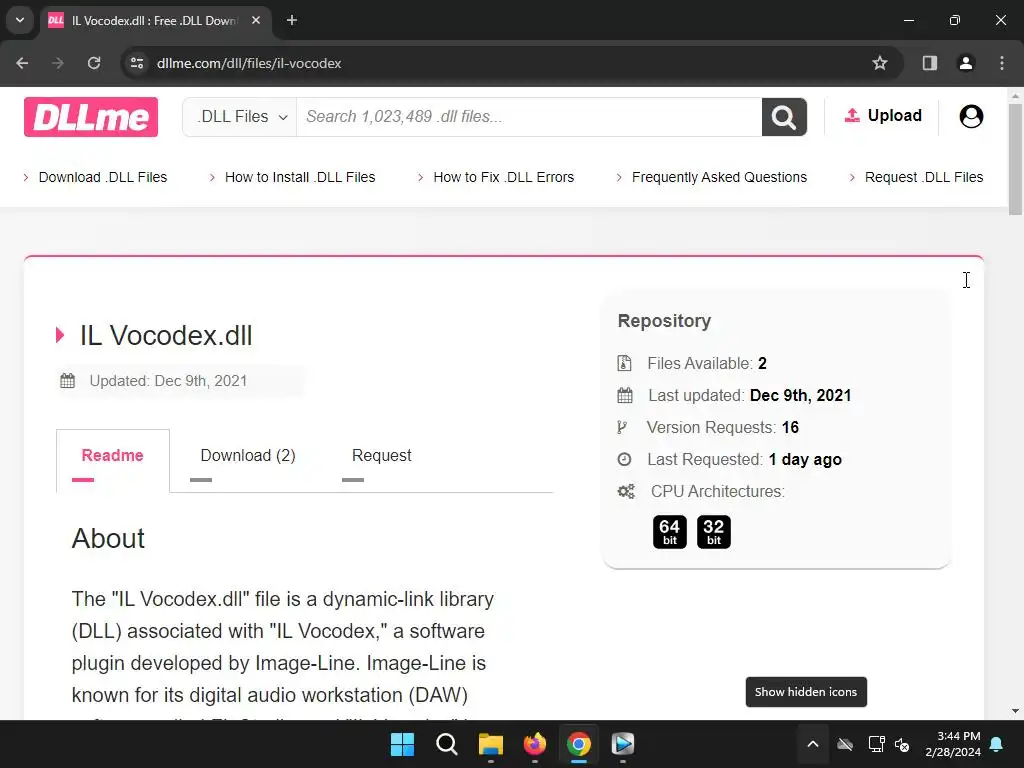Go back in Chrome
This screenshot has height=768, width=1024.
(22, 63)
